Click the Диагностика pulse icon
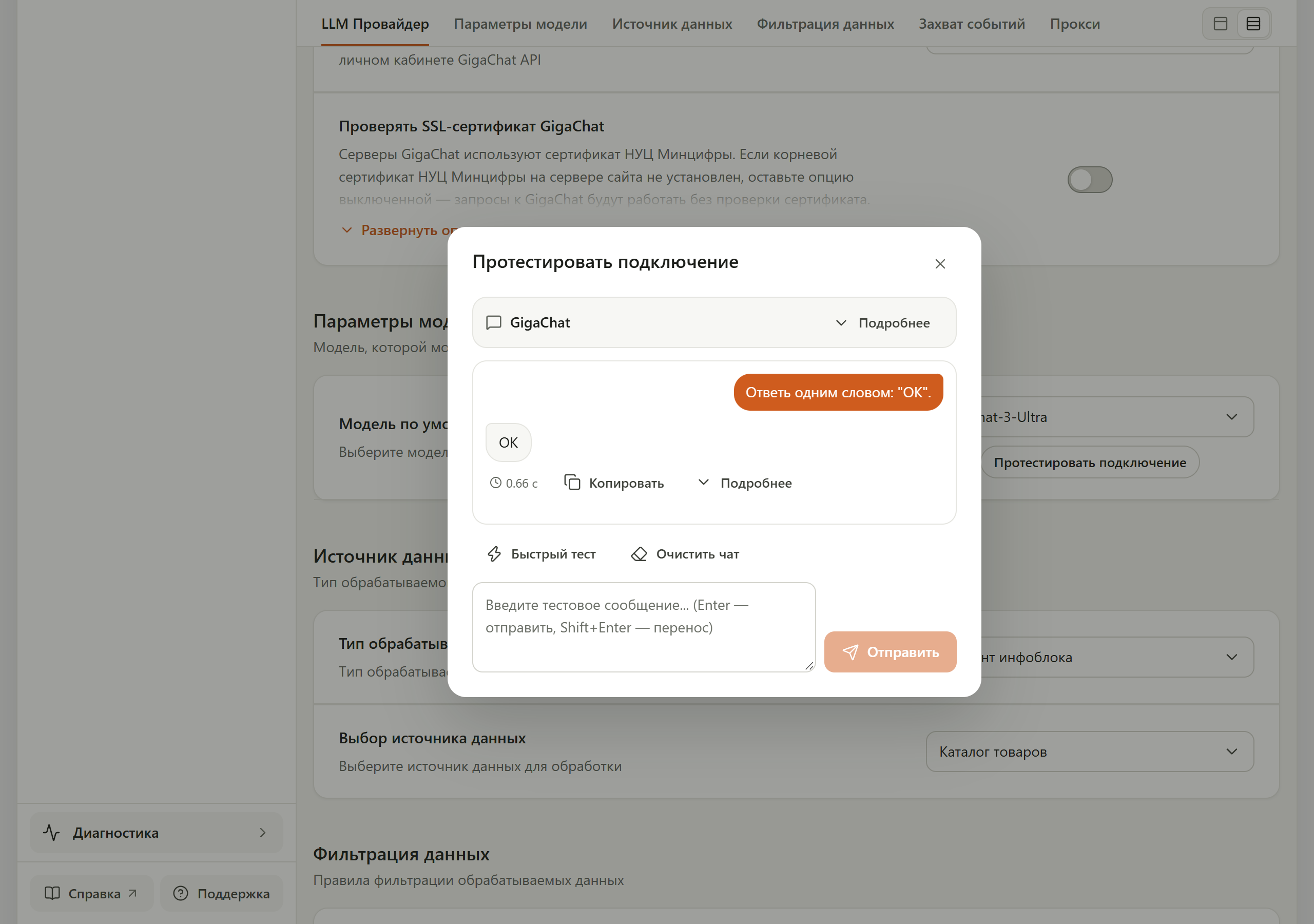 (51, 833)
